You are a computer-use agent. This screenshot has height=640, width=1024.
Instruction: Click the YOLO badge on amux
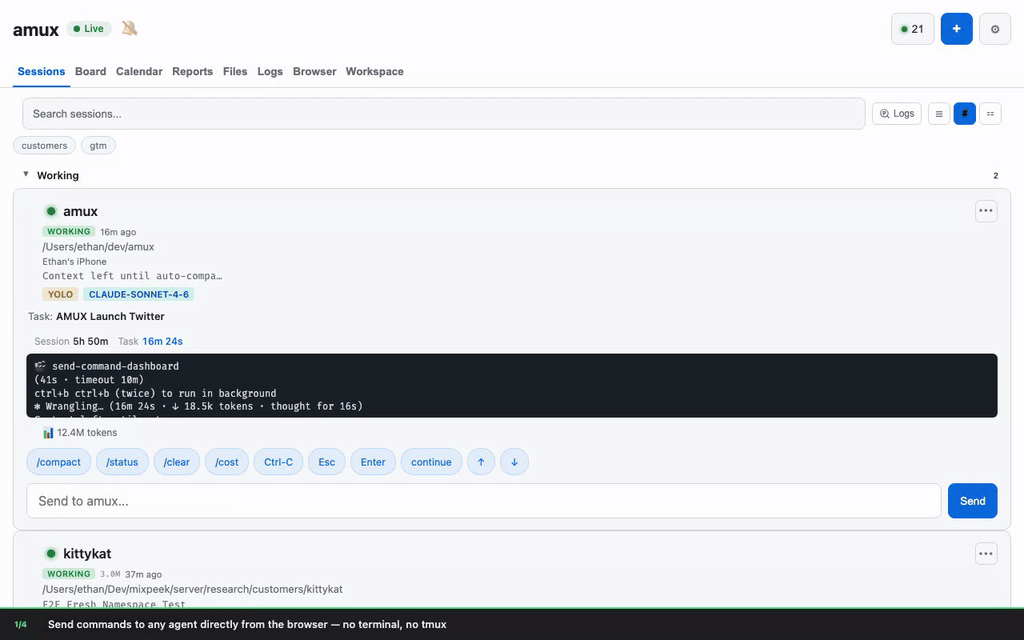coord(60,295)
